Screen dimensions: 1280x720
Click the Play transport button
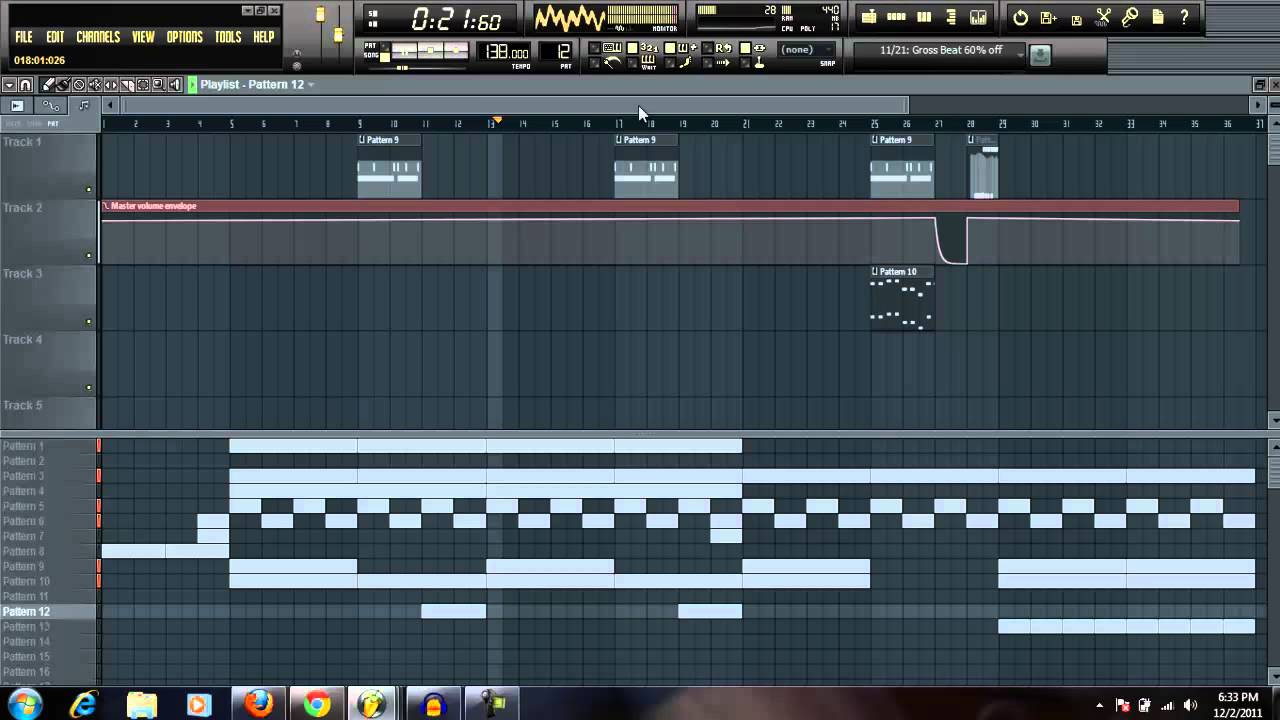click(405, 51)
